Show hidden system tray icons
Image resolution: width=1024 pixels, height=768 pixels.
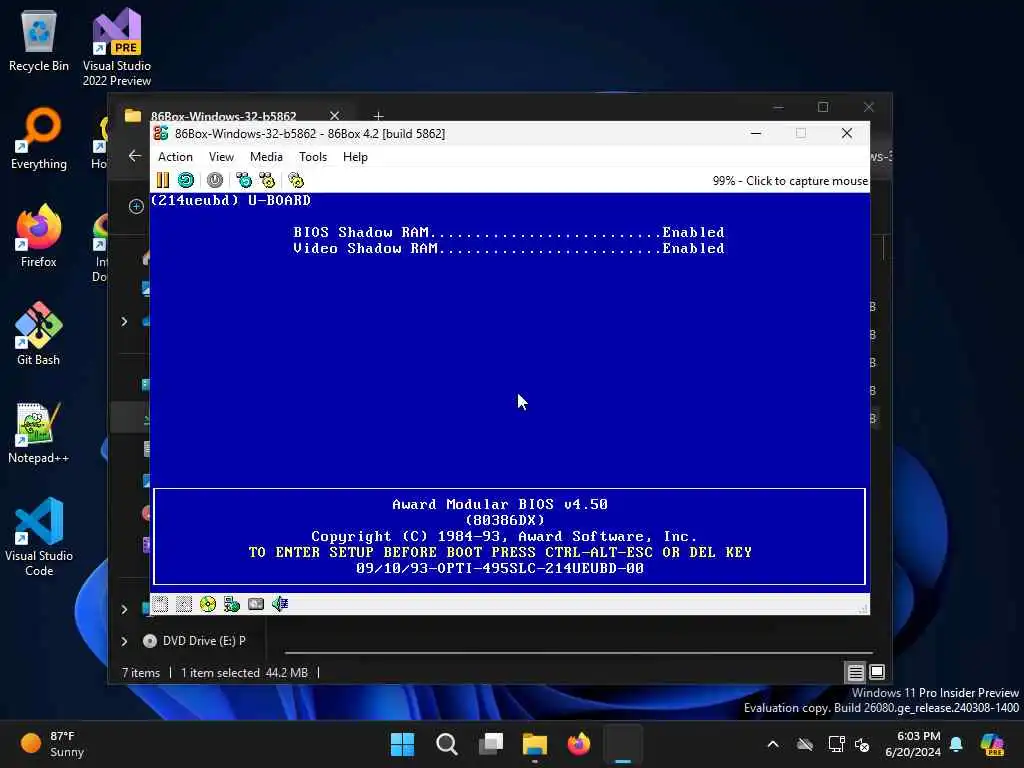point(773,744)
